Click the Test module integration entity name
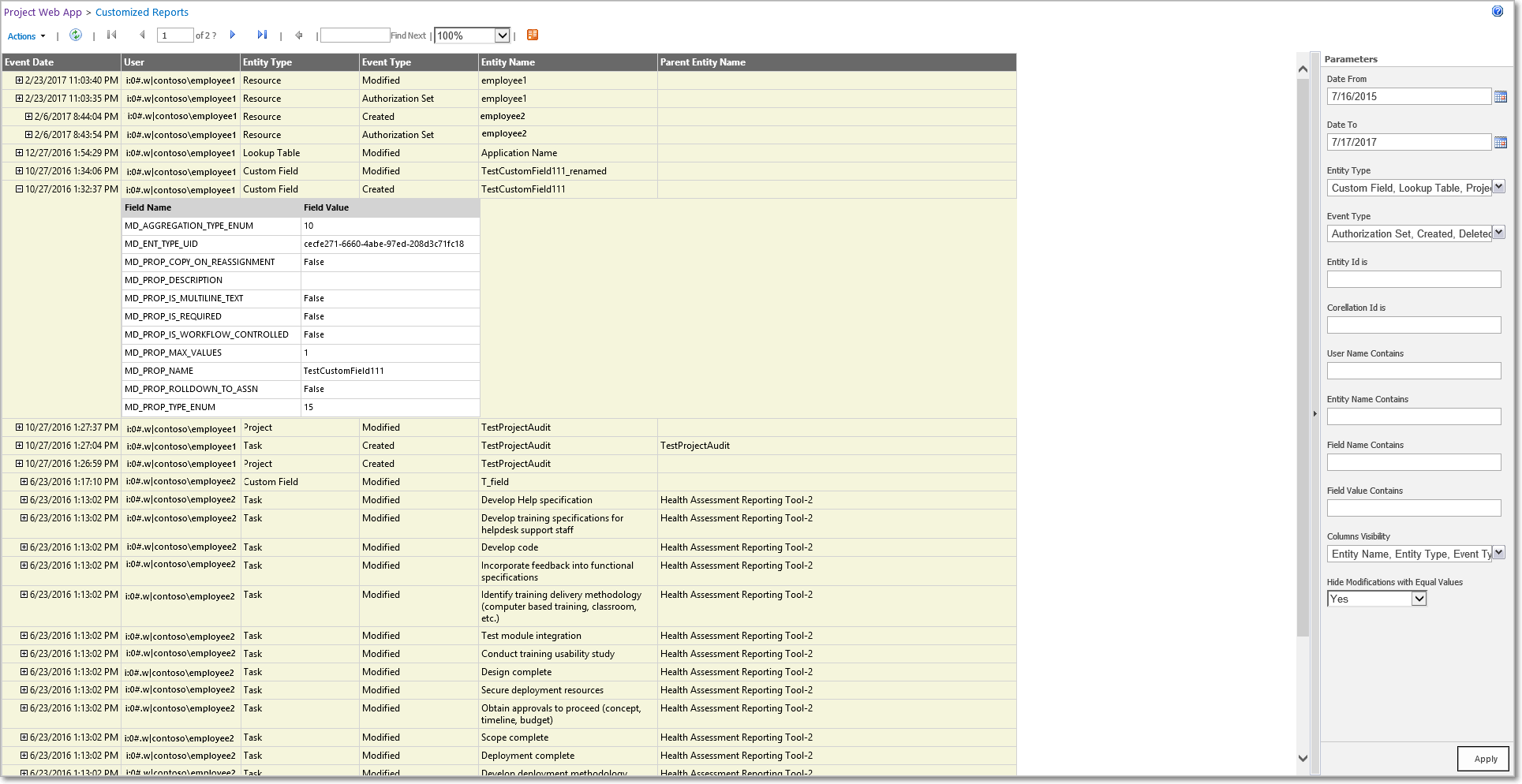The width and height of the screenshot is (1522, 784). (x=531, y=636)
